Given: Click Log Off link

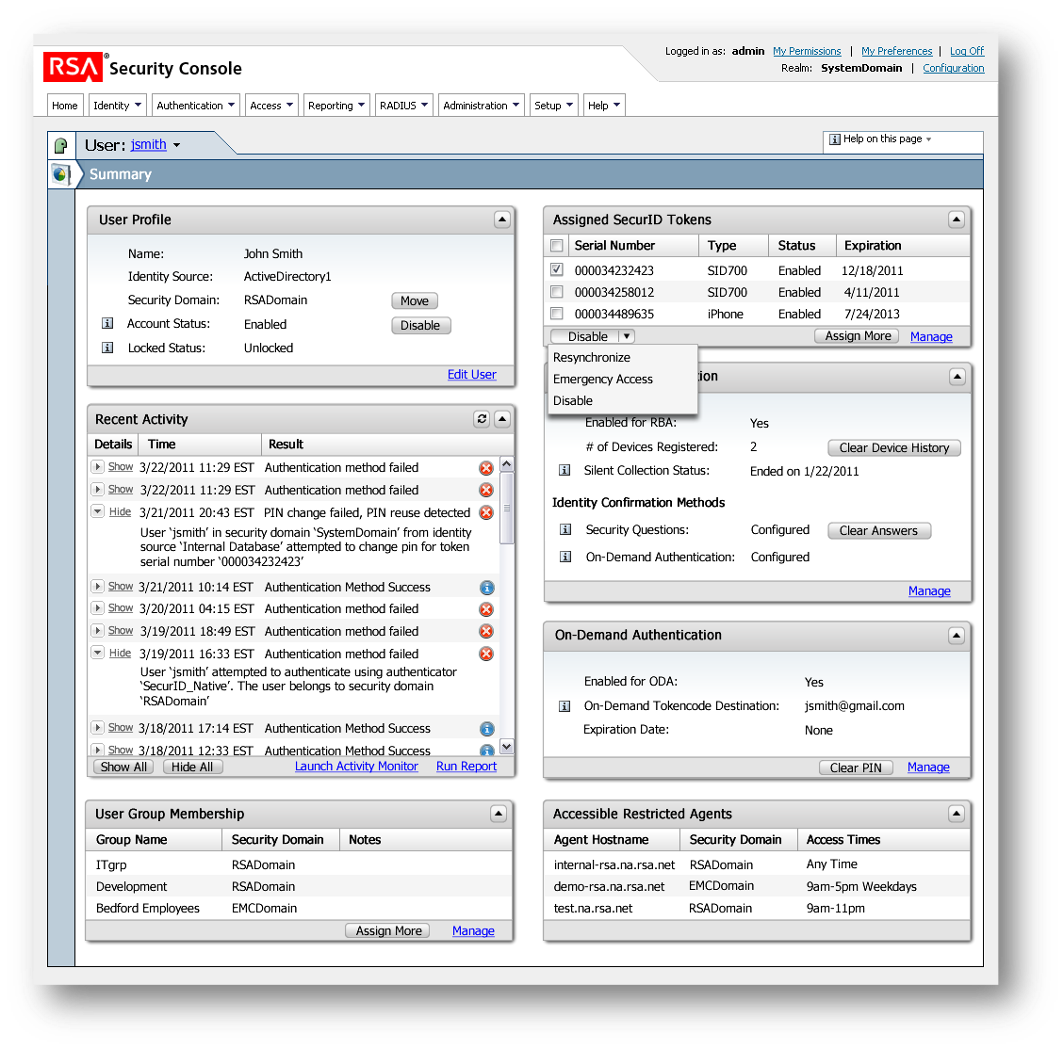Looking at the screenshot, I should click(967, 51).
